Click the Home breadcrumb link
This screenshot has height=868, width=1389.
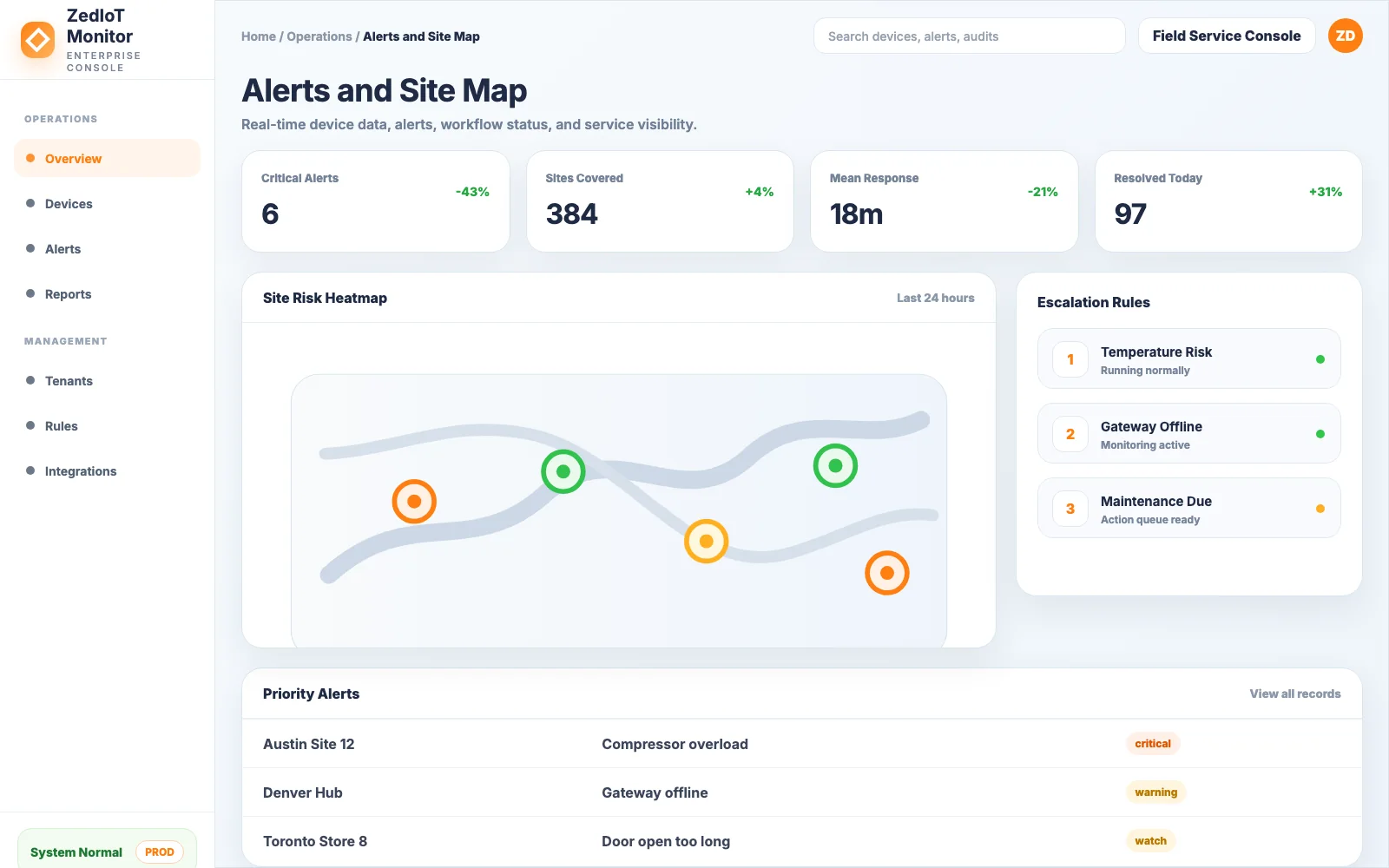tap(258, 36)
